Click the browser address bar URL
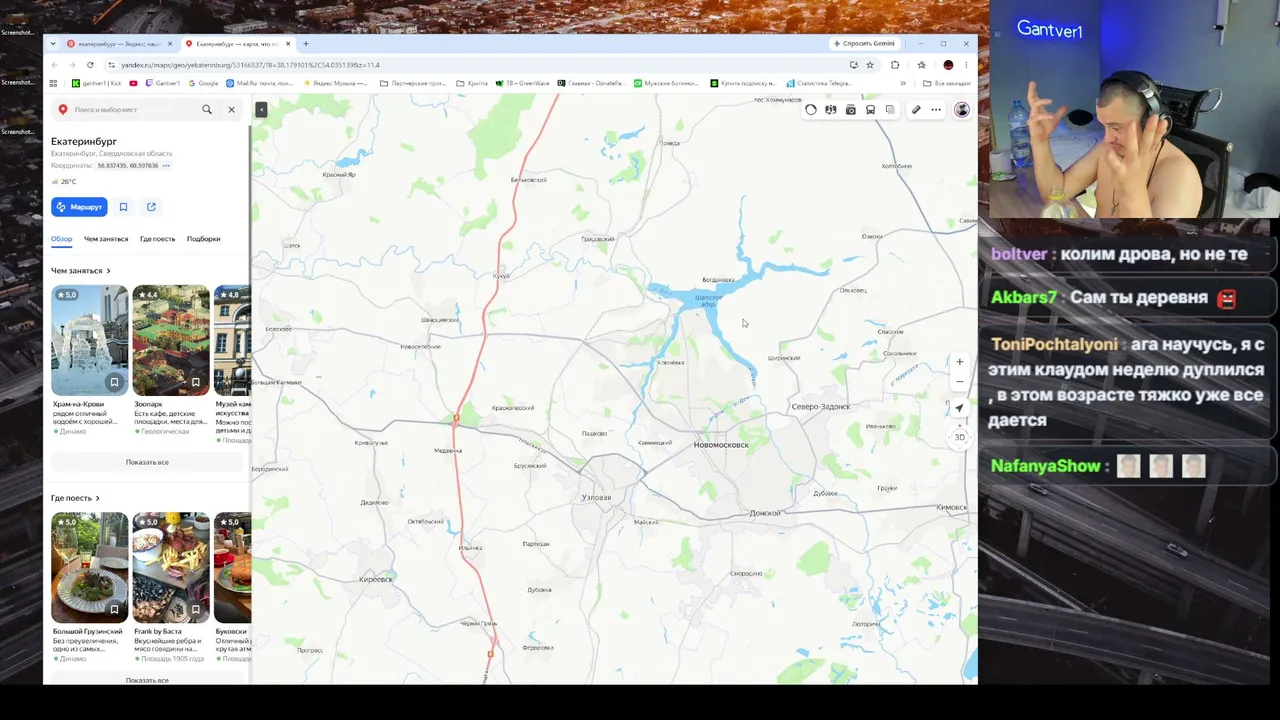Viewport: 1280px width, 720px height. pyautogui.click(x=250, y=65)
